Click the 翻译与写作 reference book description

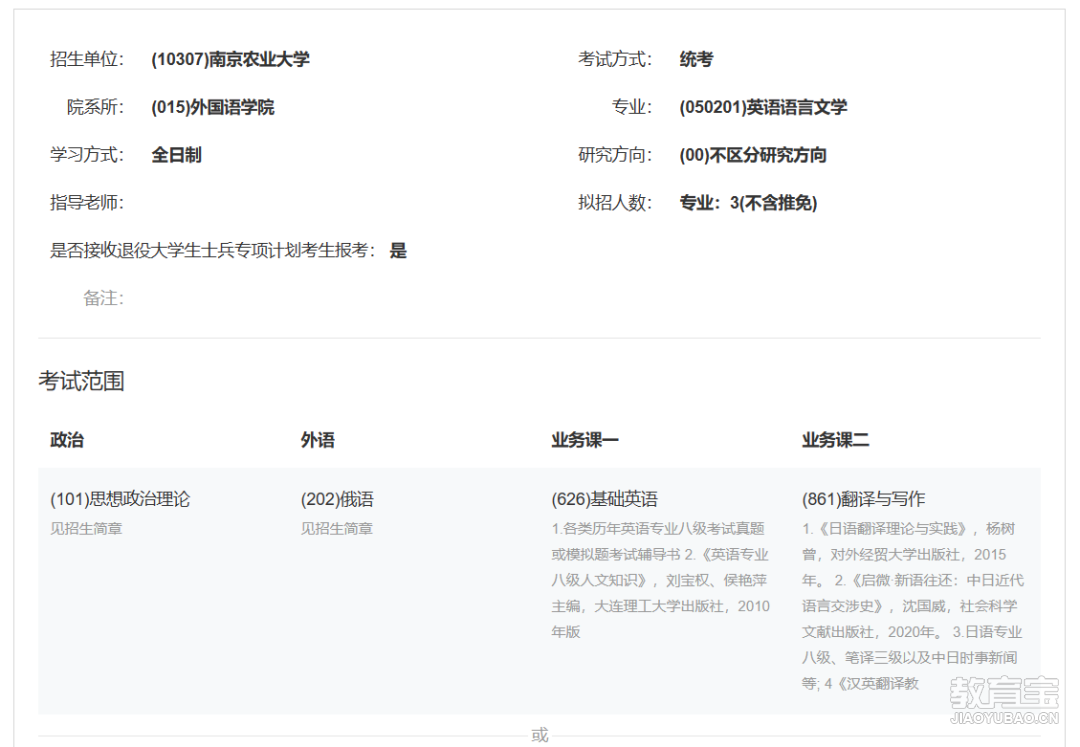(913, 606)
